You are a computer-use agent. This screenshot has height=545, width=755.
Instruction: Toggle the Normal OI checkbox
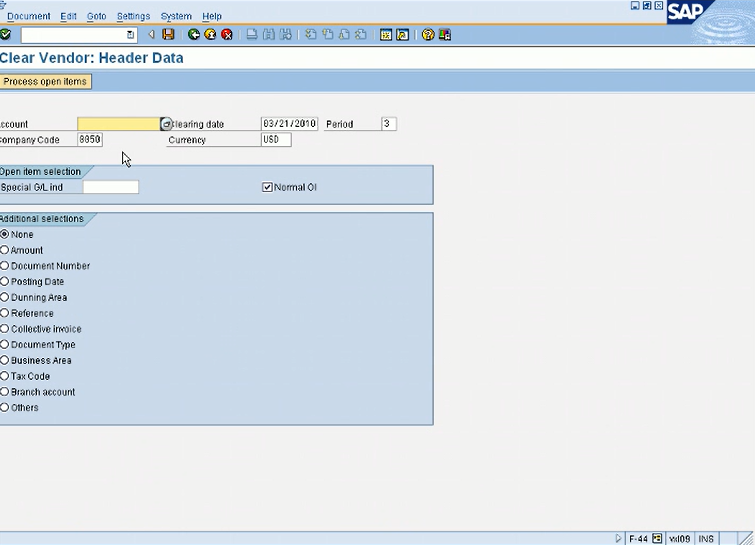coord(267,187)
